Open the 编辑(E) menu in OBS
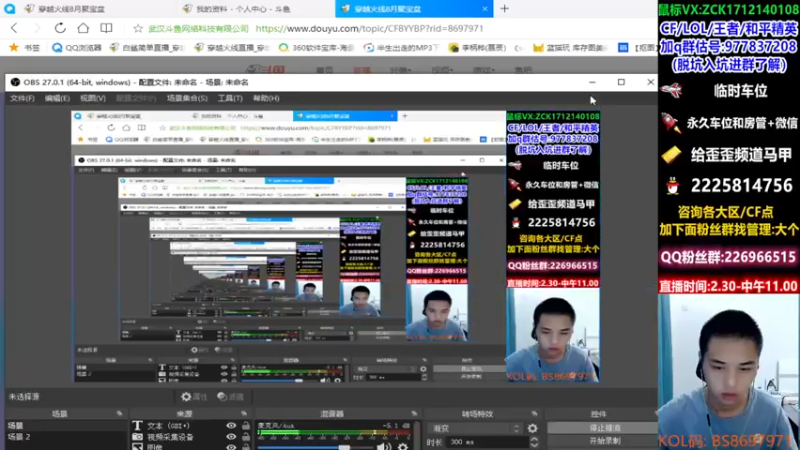This screenshot has height=450, width=800. coord(57,98)
